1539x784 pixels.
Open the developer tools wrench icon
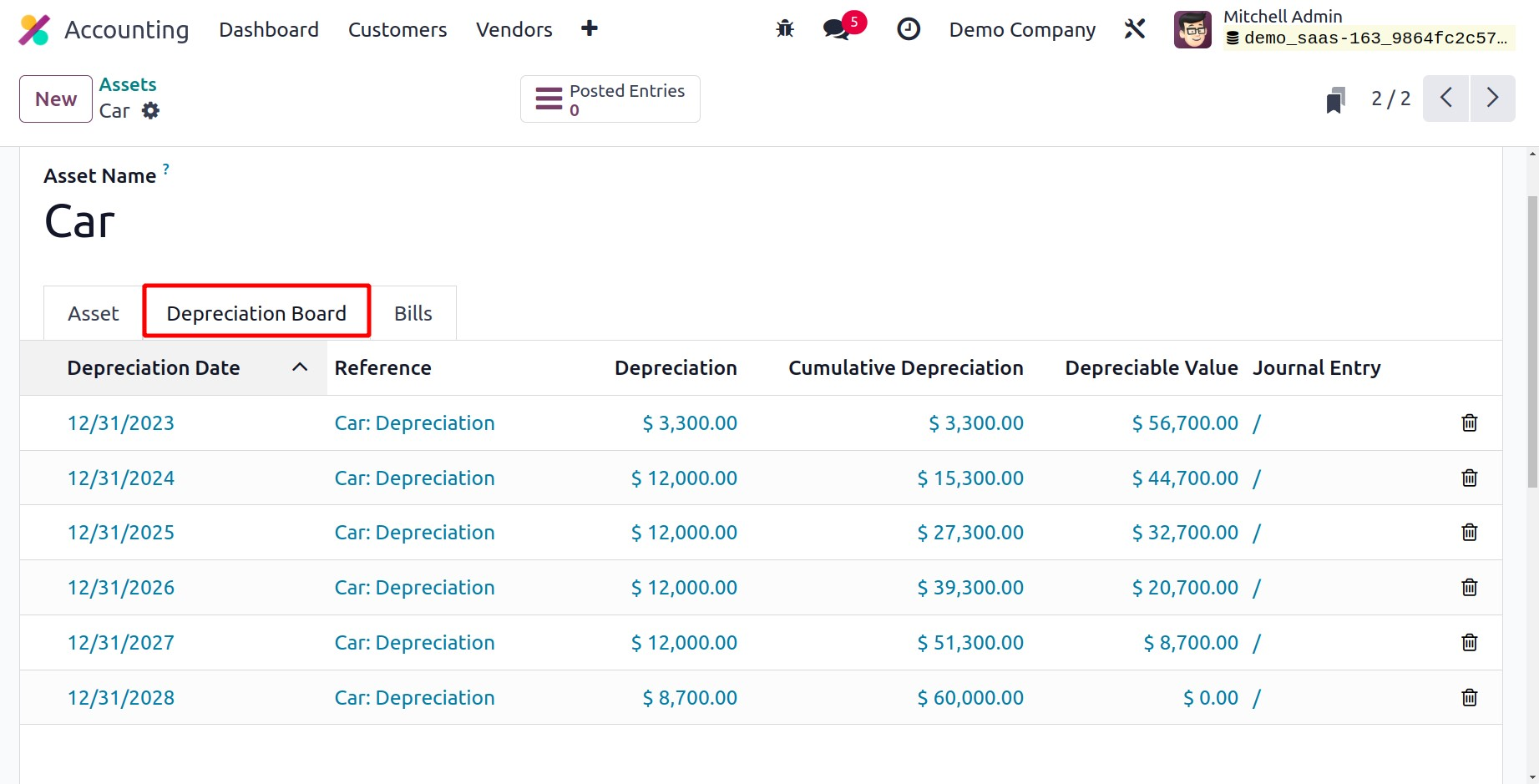pyautogui.click(x=1134, y=29)
